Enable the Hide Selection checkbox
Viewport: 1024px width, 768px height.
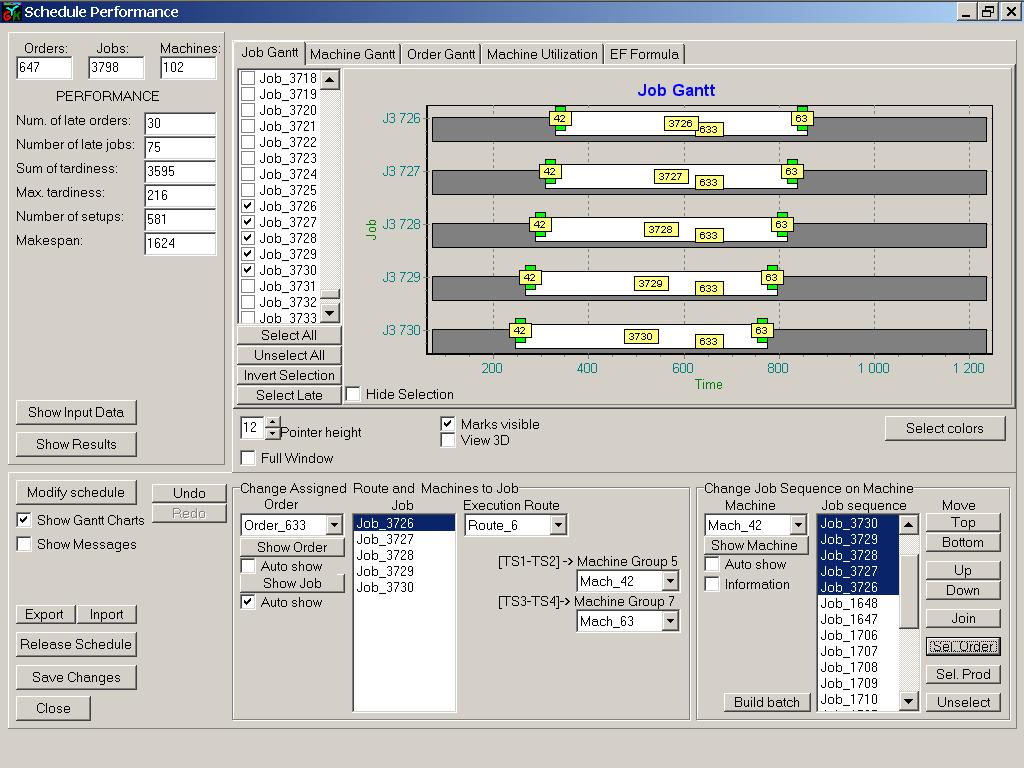pos(353,394)
